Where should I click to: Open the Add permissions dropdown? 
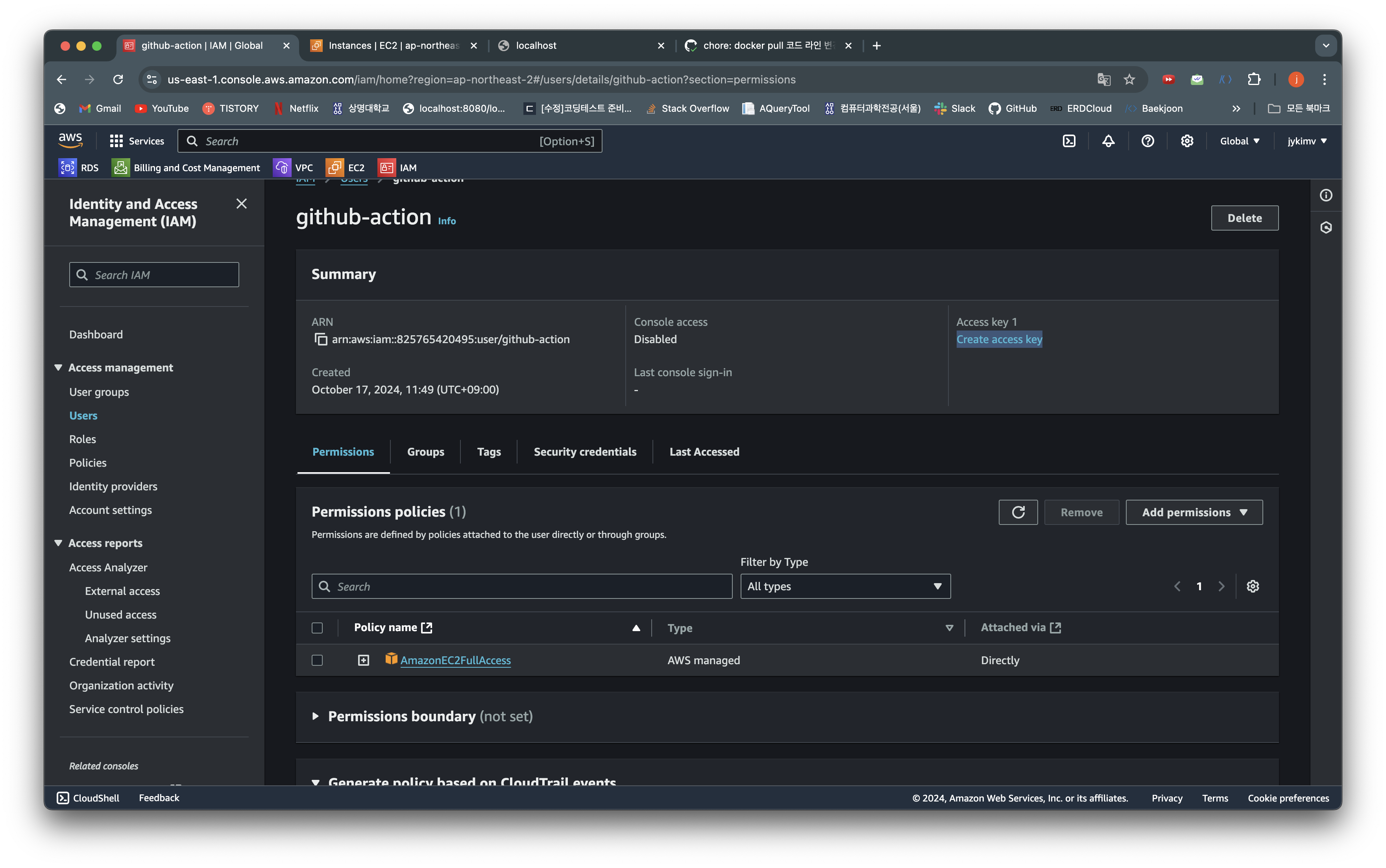(1194, 512)
